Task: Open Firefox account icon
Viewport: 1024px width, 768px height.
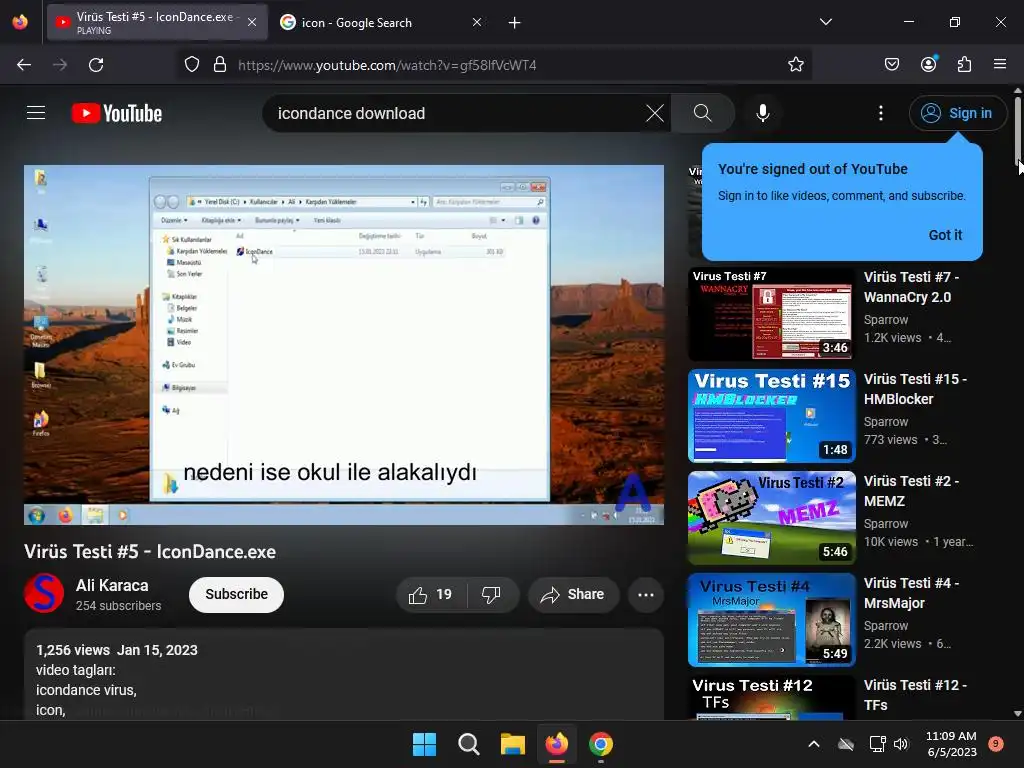Action: [928, 65]
